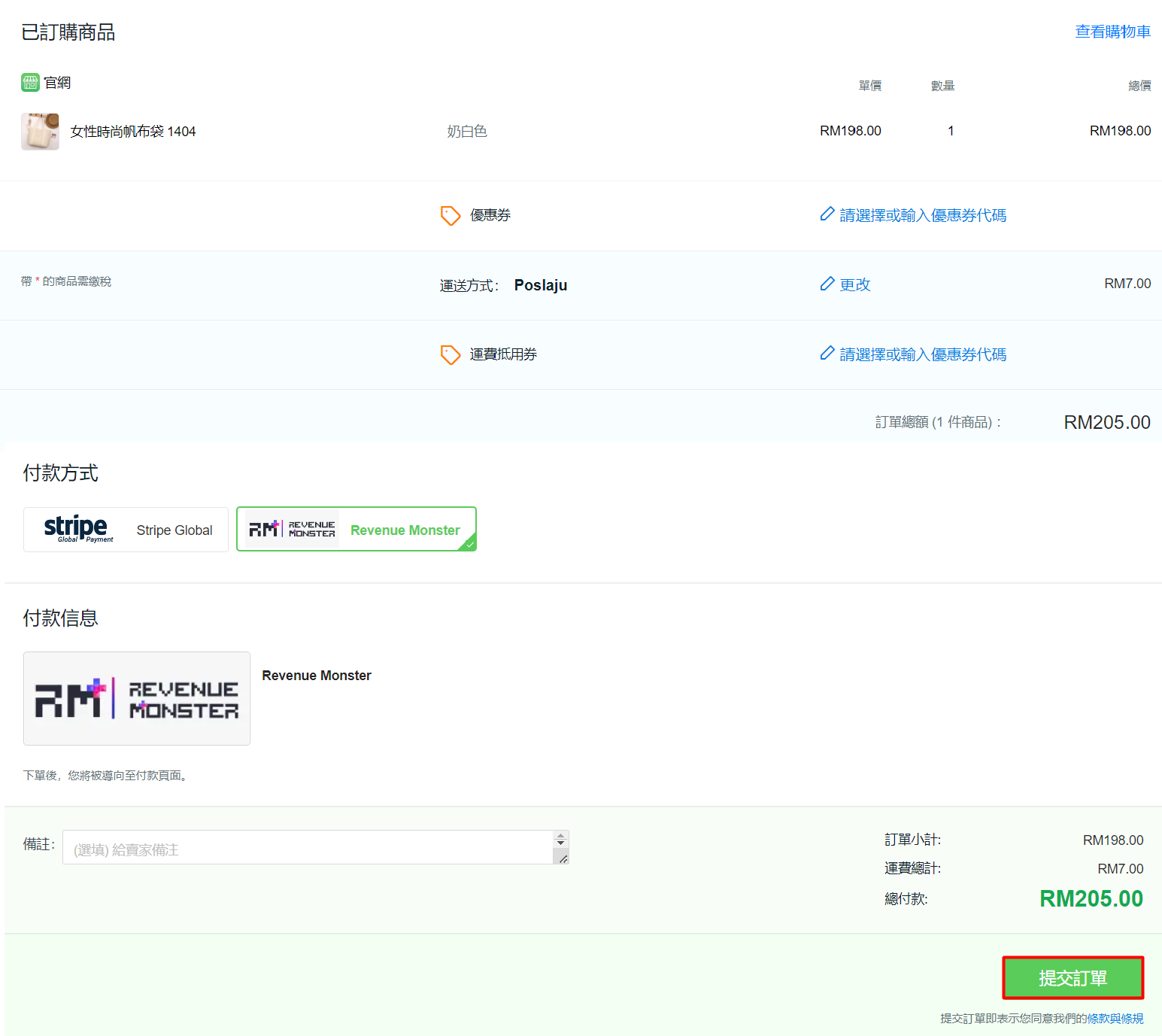The width and height of the screenshot is (1162, 1036).
Task: Click the 總付款 label
Action: 906,899
